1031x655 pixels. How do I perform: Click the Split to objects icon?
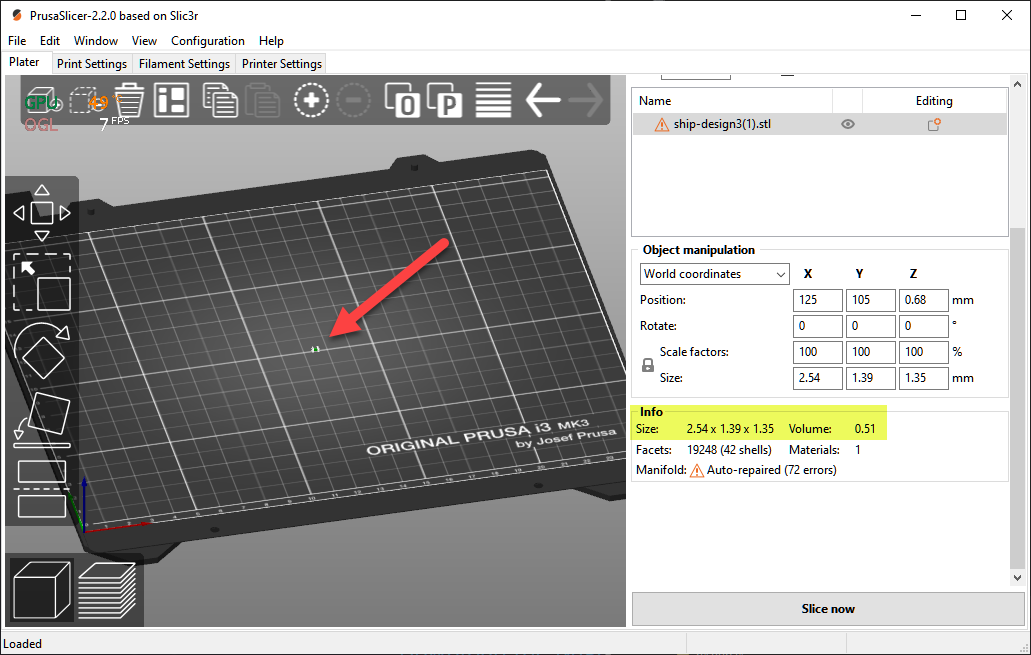[402, 100]
